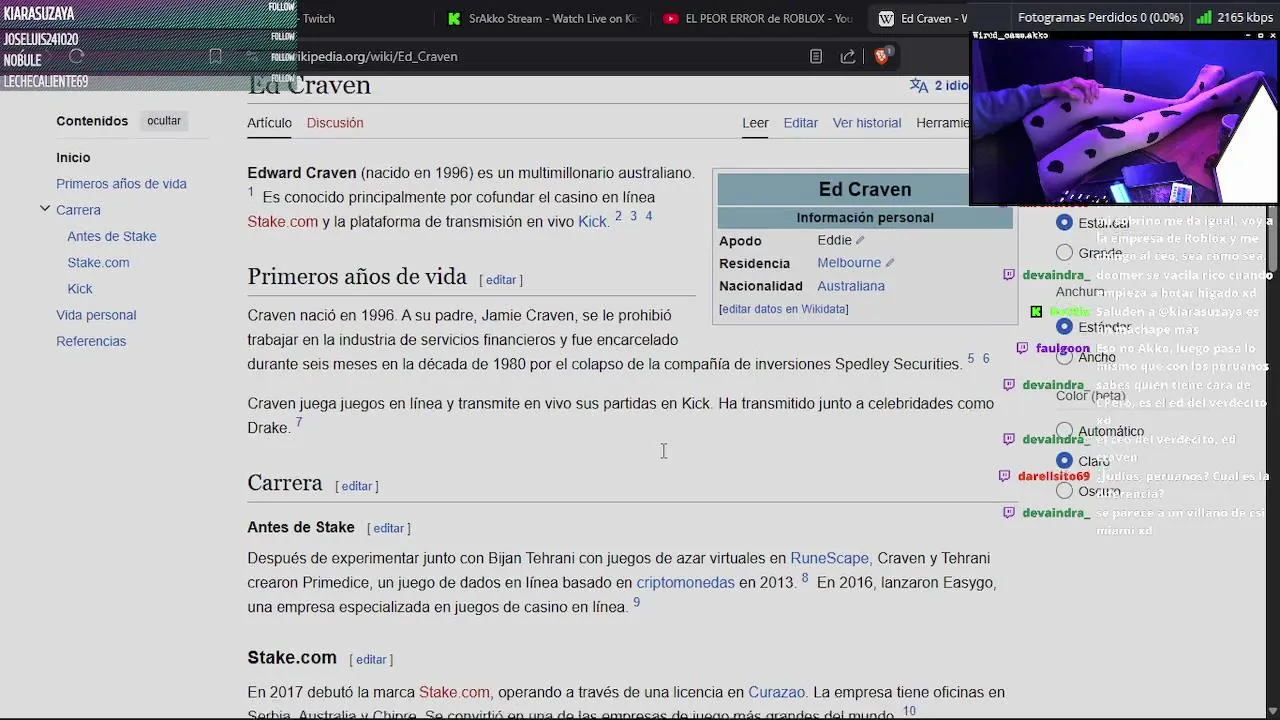This screenshot has width=1280, height=720.
Task: Open reader mode icon in address bar
Action: tap(816, 57)
